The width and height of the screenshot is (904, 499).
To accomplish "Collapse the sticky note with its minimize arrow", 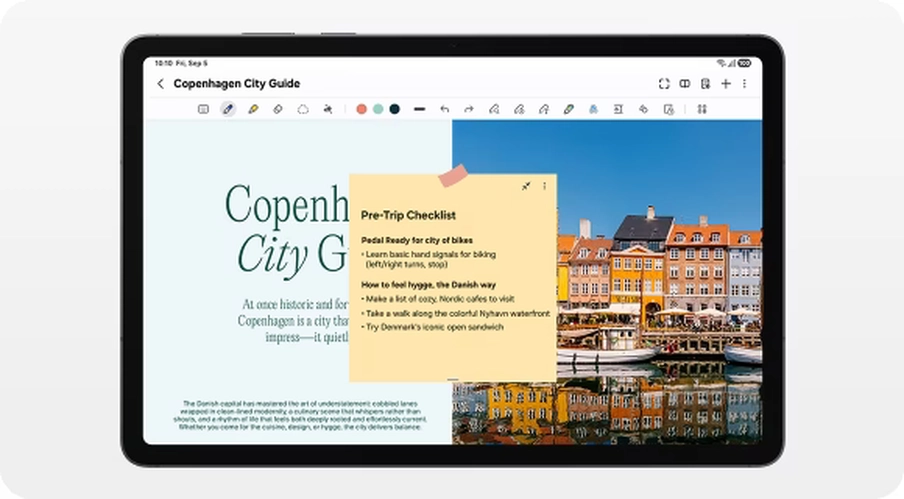I will click(x=526, y=186).
